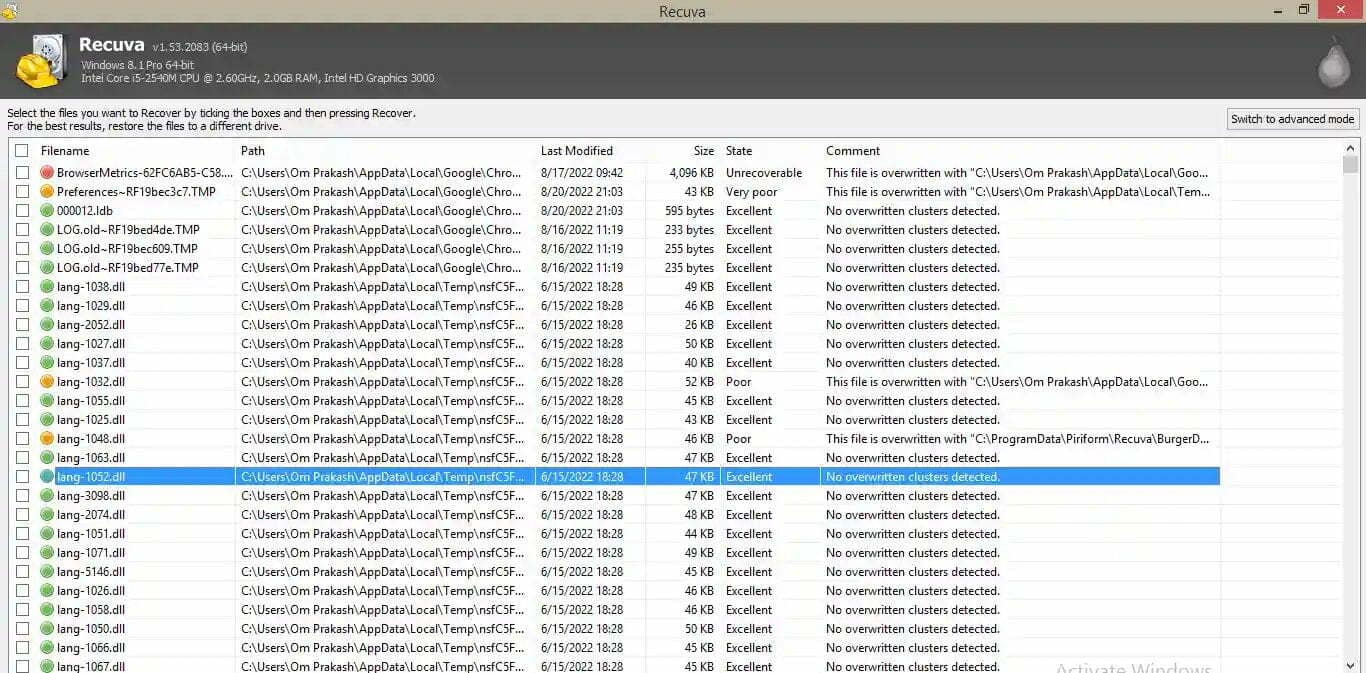Select the green status icon for lang-1051.dll
Image resolution: width=1366 pixels, height=673 pixels.
pos(47,534)
